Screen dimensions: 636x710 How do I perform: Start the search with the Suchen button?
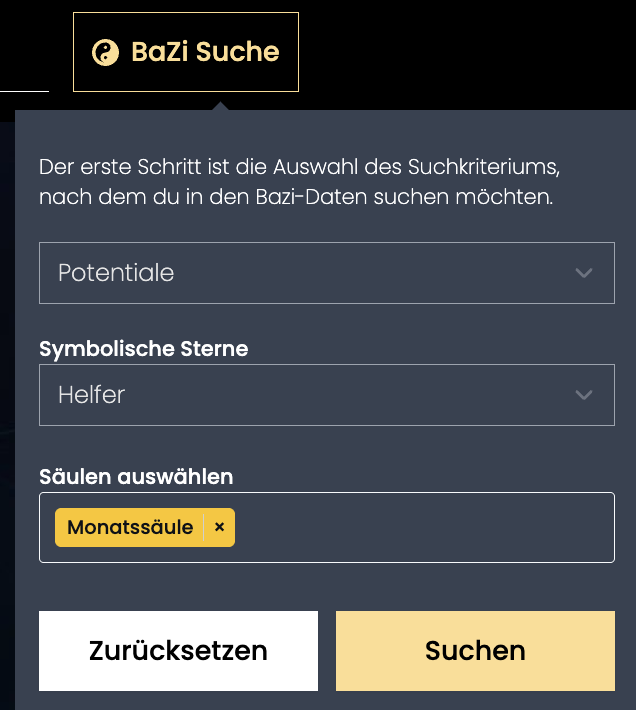[x=475, y=651]
